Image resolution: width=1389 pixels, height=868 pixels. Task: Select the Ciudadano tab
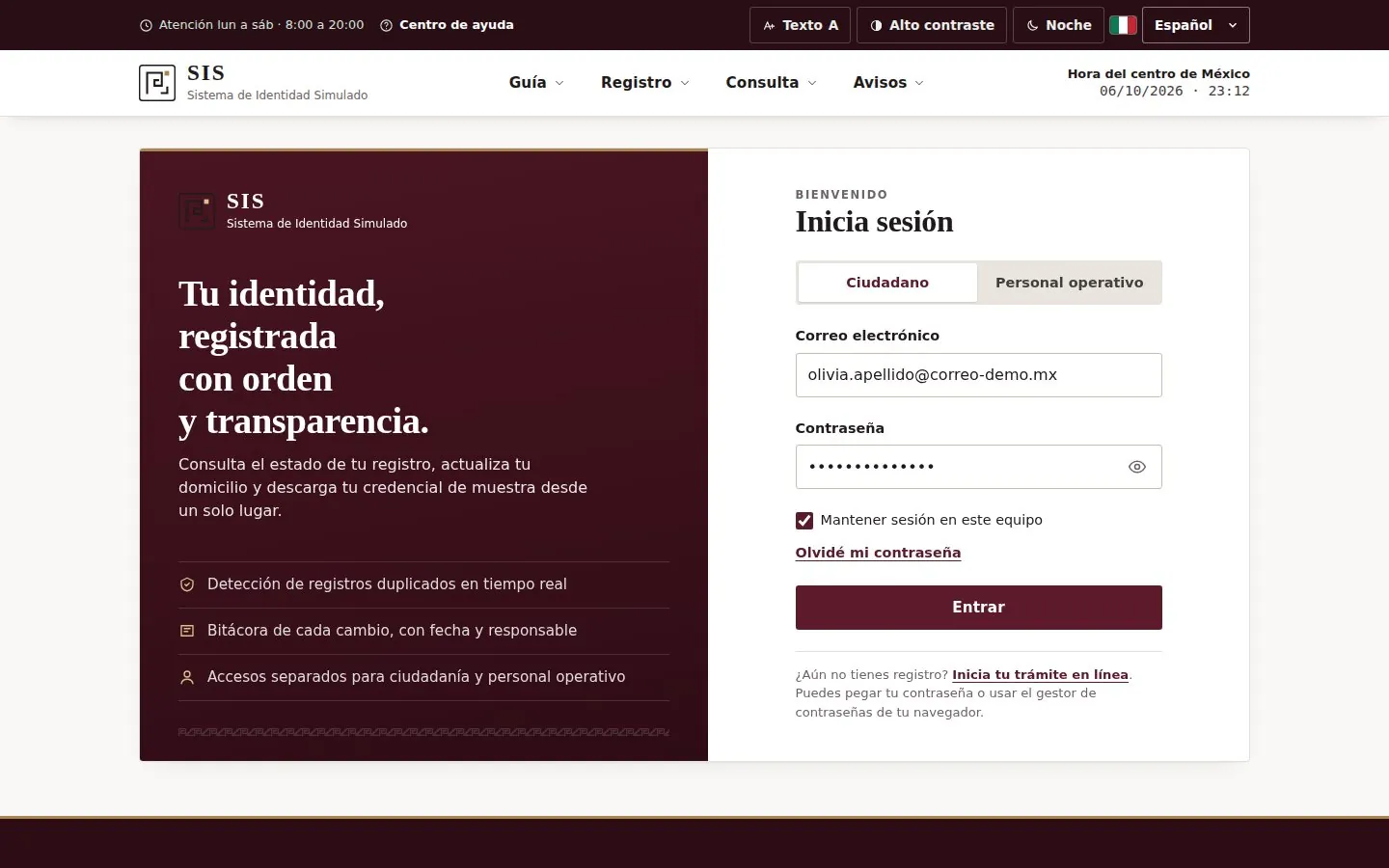[887, 283]
